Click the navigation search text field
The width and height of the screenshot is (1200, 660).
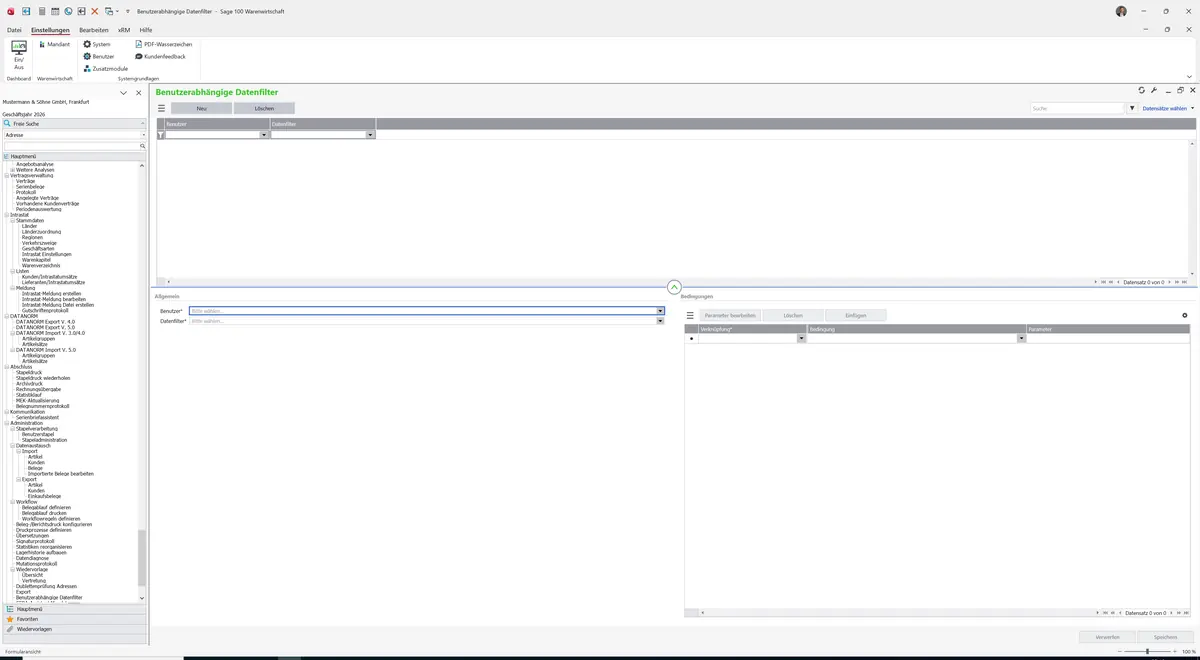click(x=71, y=146)
